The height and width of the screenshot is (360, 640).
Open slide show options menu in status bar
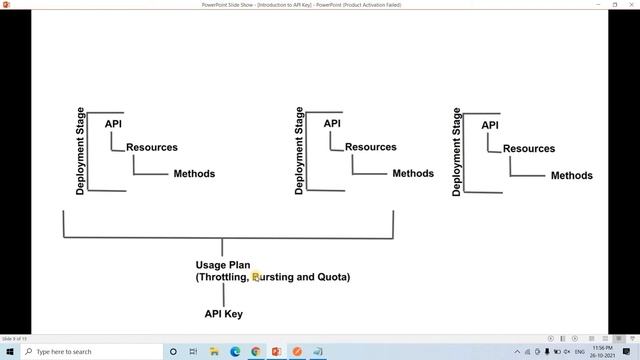[563, 339]
